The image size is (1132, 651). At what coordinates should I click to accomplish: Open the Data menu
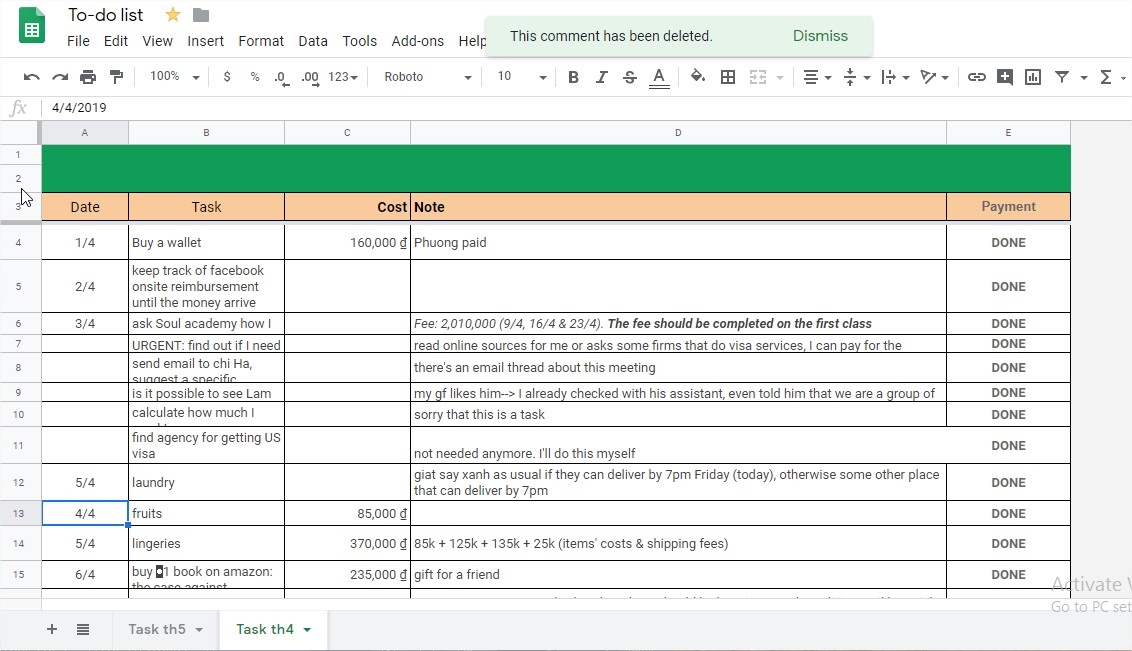[x=313, y=41]
